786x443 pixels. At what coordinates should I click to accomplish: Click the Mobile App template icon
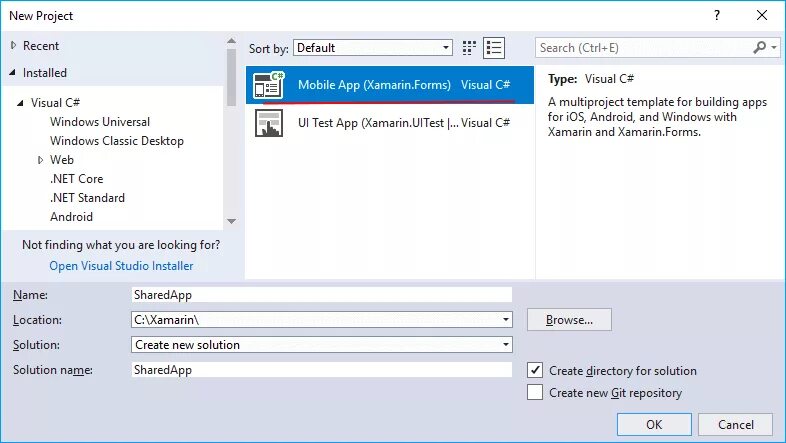(x=268, y=85)
